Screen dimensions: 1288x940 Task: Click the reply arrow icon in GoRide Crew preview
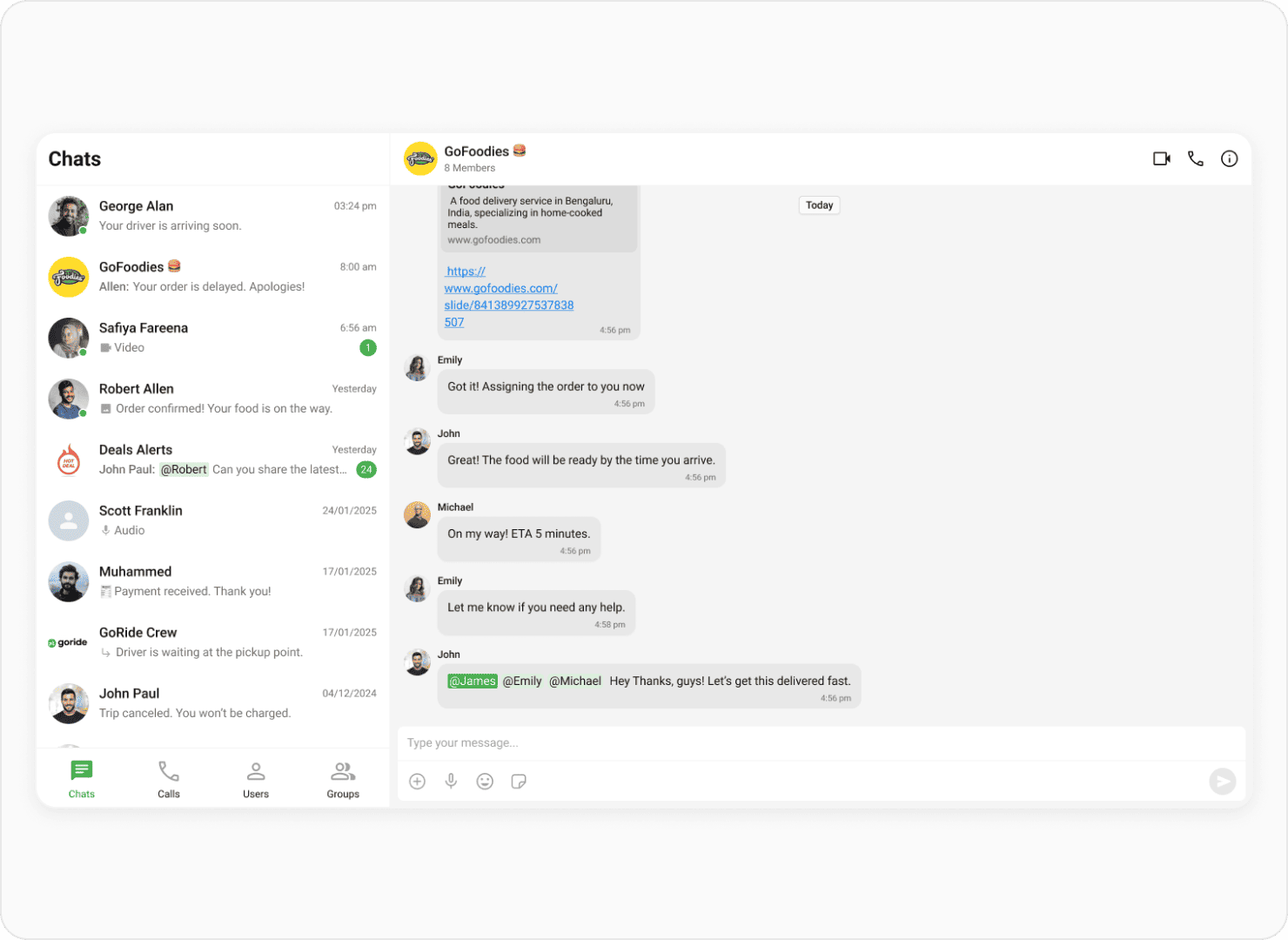(x=105, y=652)
